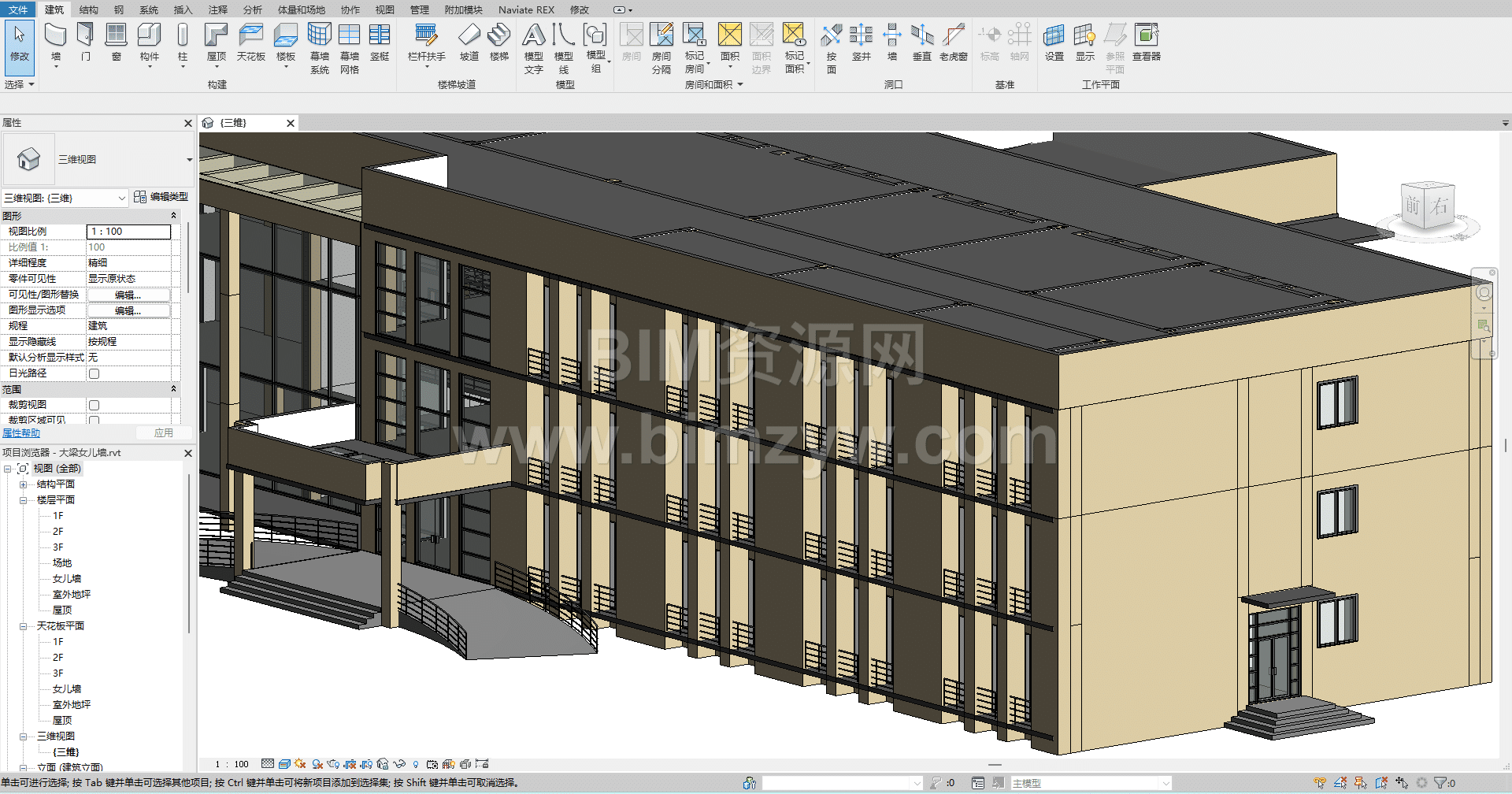
Task: Select the 墙 (Wall) tool
Action: click(55, 36)
